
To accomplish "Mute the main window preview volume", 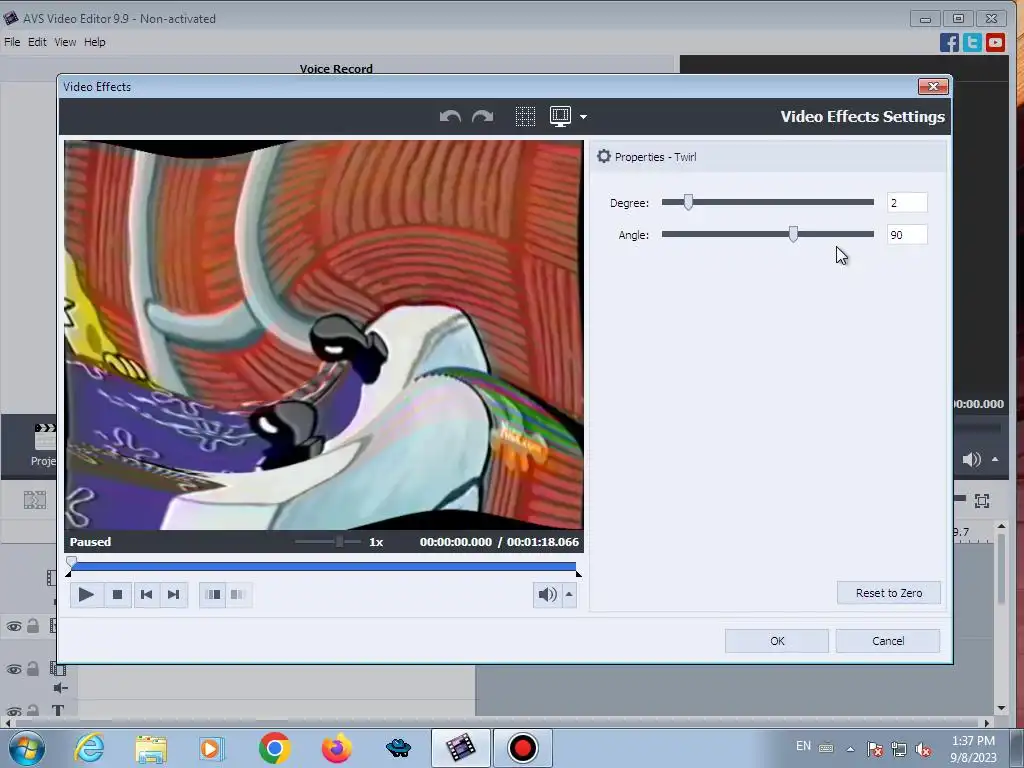I will point(971,459).
